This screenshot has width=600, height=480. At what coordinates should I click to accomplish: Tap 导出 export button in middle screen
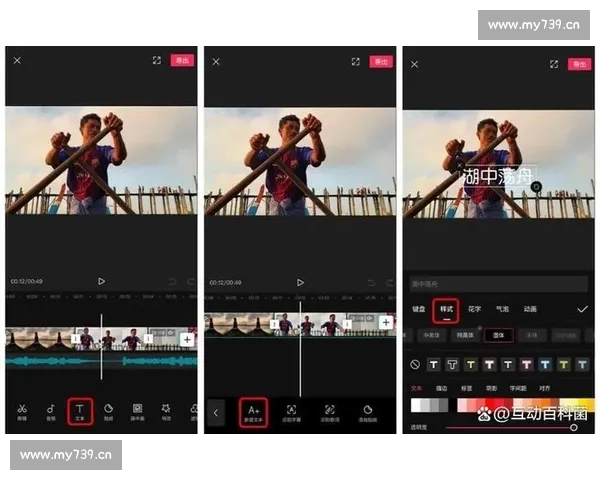pos(381,62)
